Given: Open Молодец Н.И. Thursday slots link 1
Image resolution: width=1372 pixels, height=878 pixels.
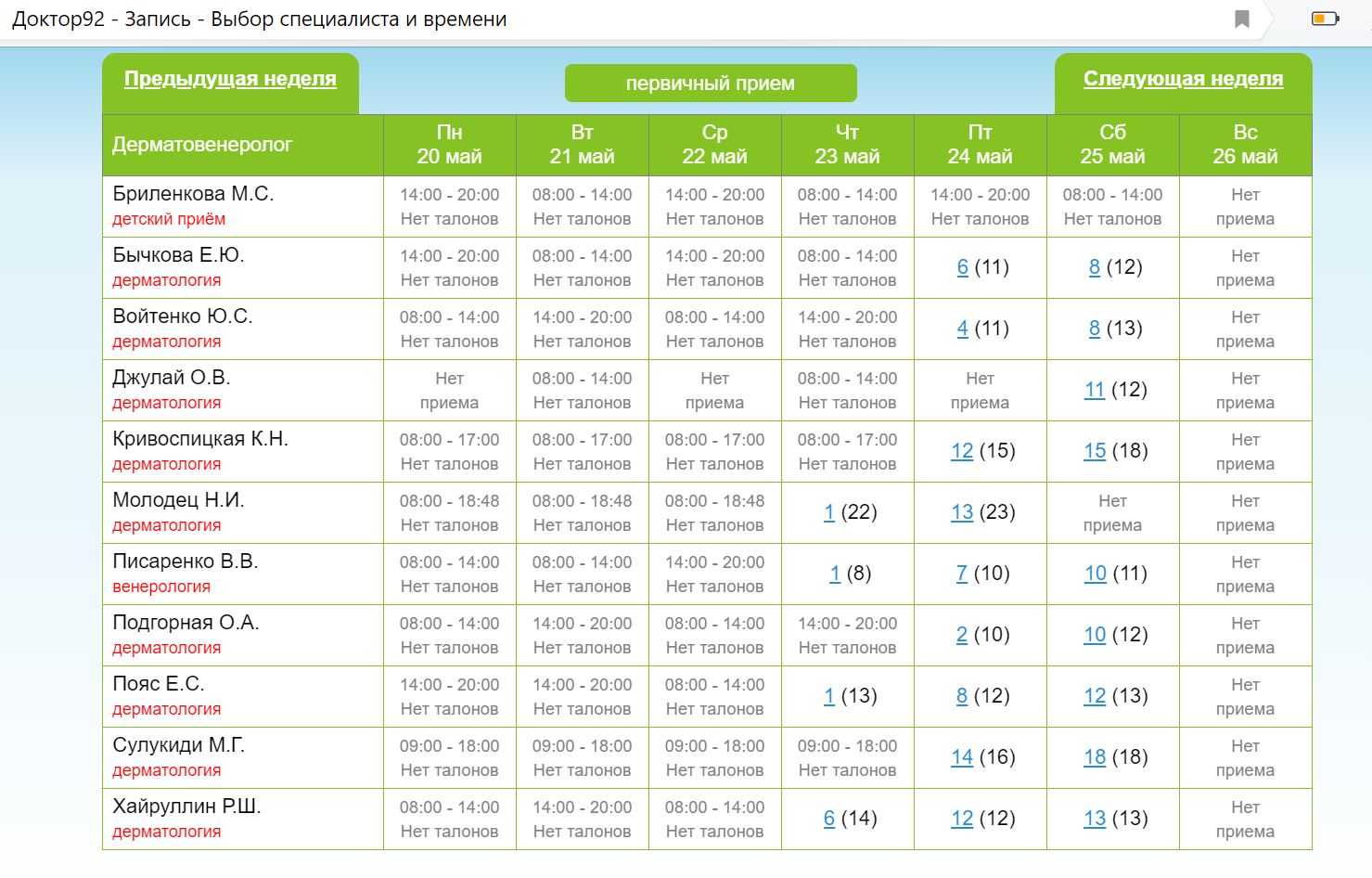Looking at the screenshot, I should click(x=829, y=512).
